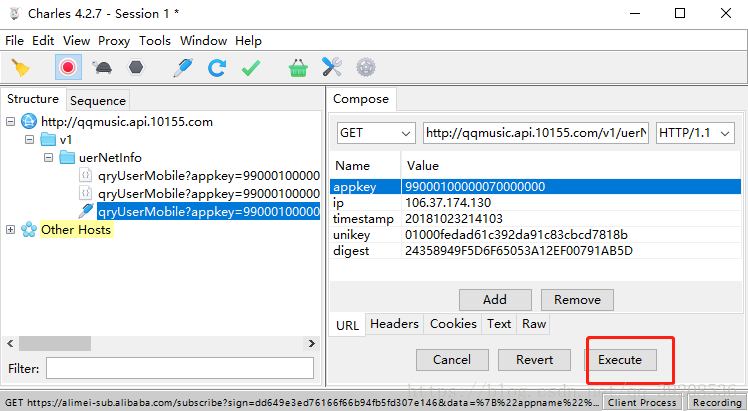Viewport: 748px width, 411px height.
Task: Switch to the Sequence tab
Action: point(98,101)
